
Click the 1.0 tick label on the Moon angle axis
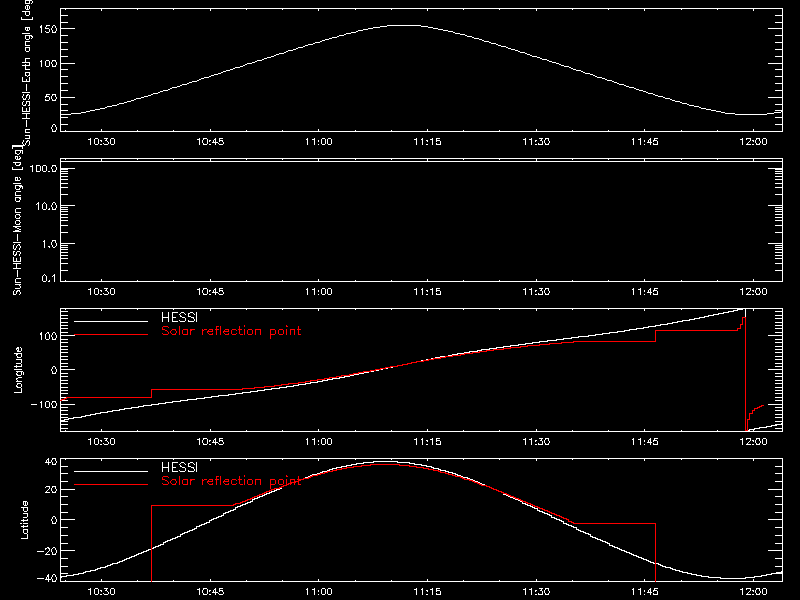pos(49,244)
